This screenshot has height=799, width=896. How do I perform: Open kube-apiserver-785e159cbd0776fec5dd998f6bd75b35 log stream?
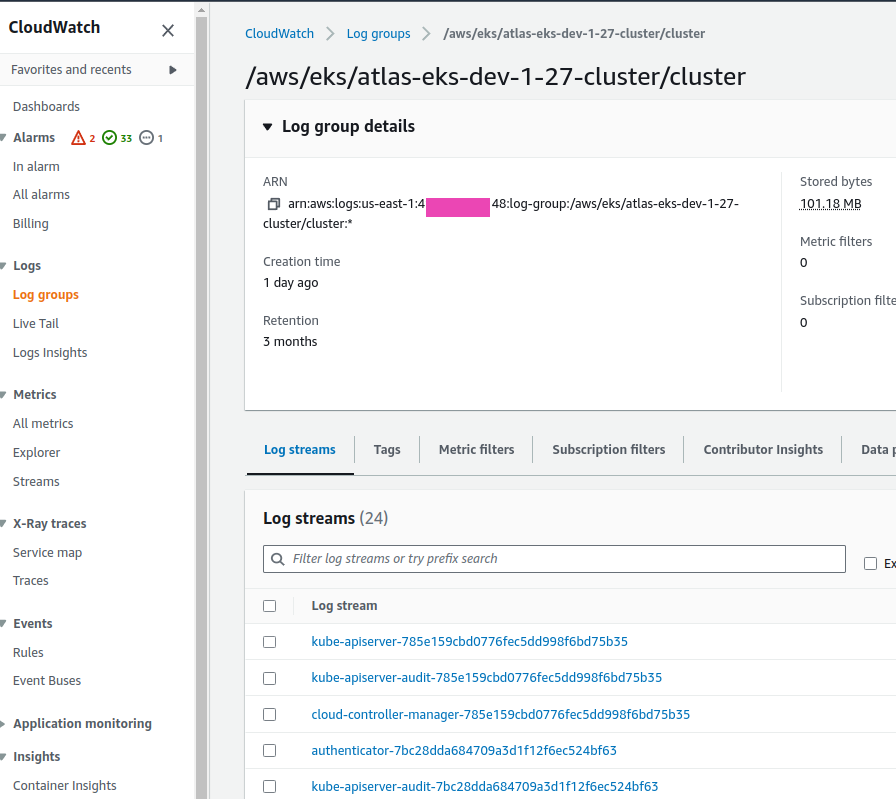coord(470,642)
